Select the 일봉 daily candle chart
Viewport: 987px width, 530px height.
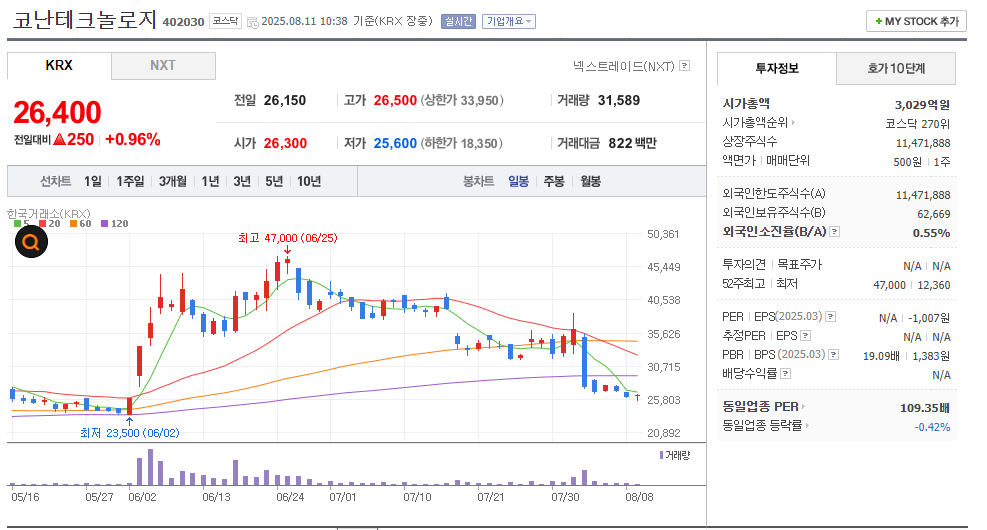click(519, 181)
